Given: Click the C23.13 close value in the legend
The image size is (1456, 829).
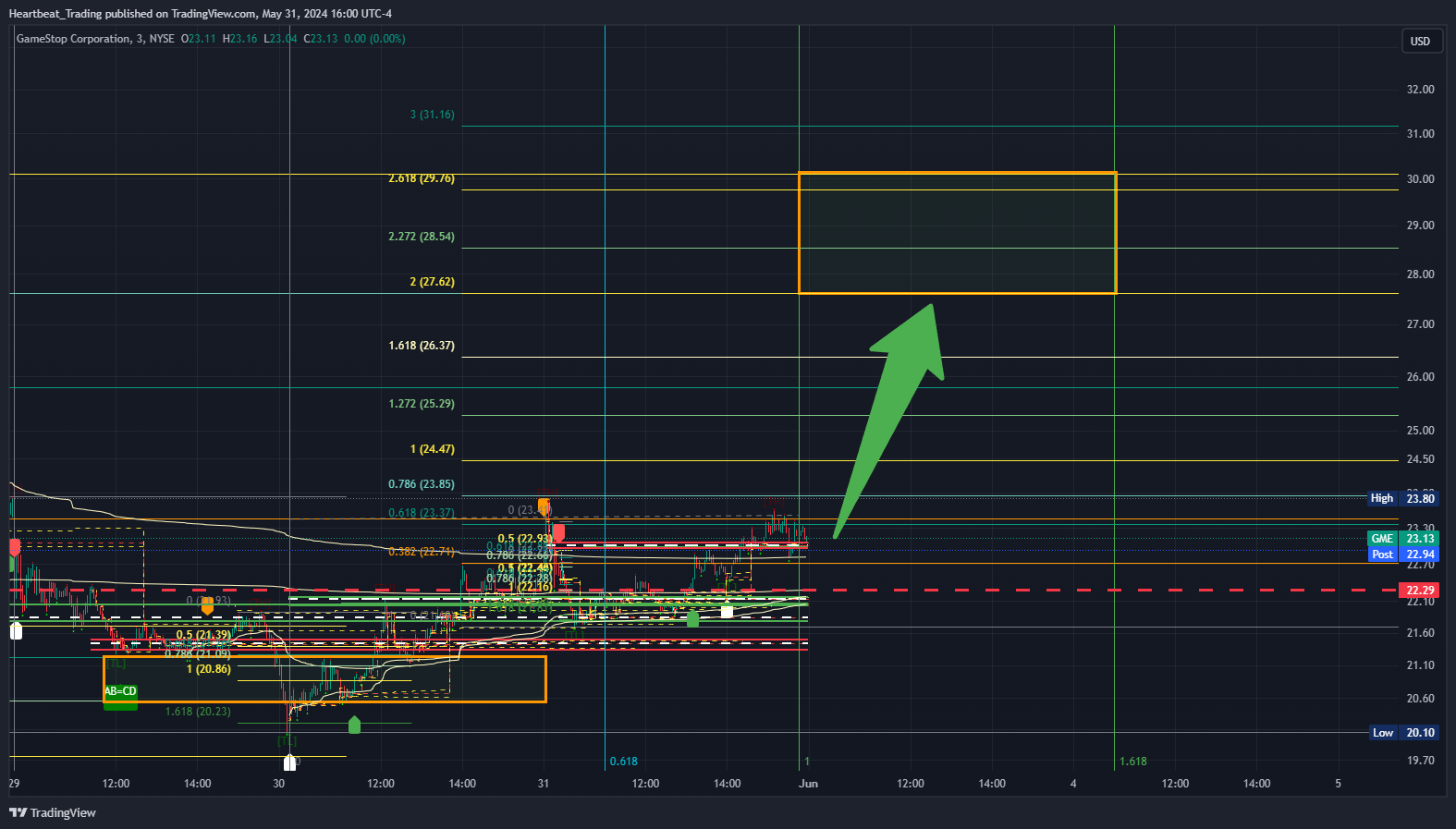Looking at the screenshot, I should point(321,39).
